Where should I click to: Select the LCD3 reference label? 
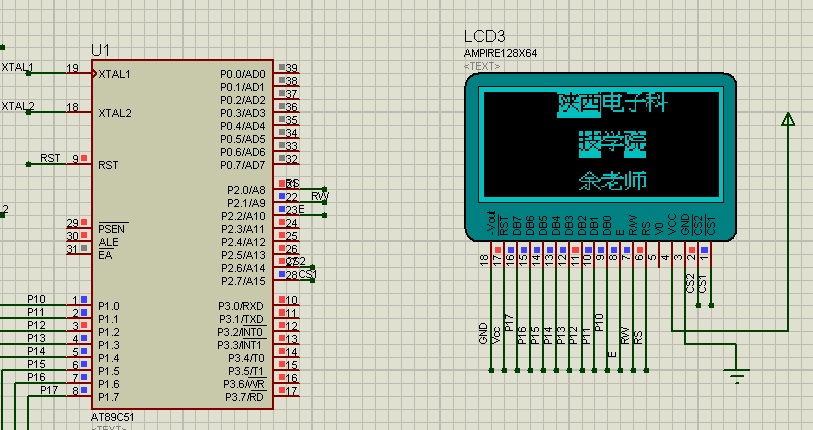click(x=484, y=37)
